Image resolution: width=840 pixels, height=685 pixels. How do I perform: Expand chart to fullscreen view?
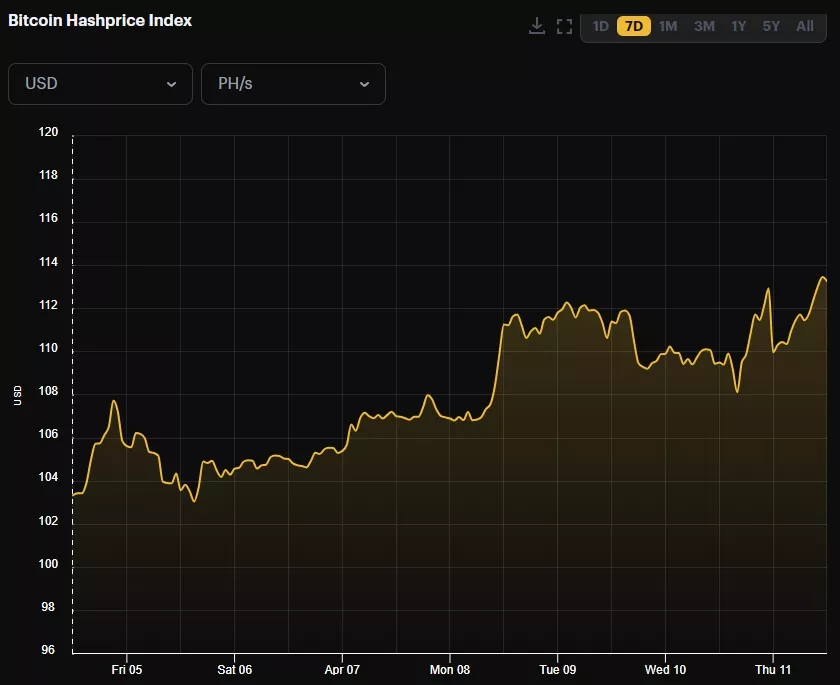[x=564, y=26]
